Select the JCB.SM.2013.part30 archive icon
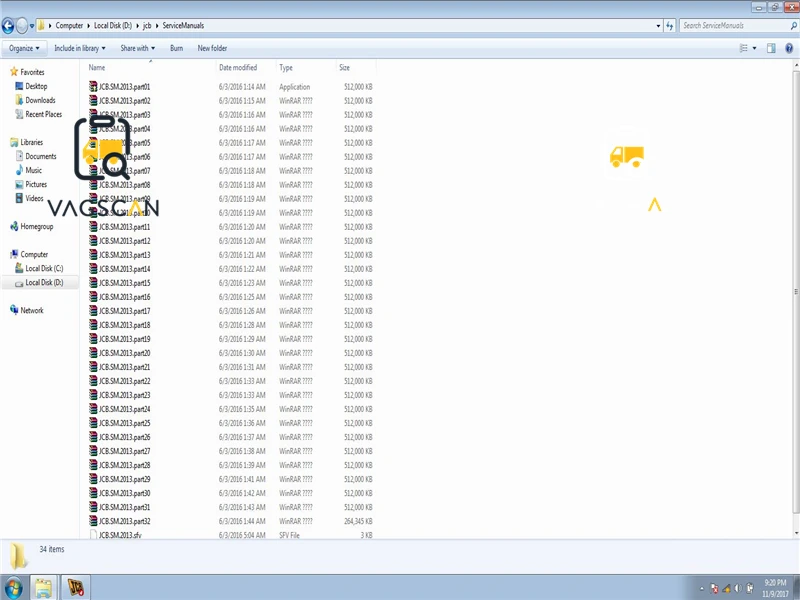The image size is (800, 600). click(93, 493)
